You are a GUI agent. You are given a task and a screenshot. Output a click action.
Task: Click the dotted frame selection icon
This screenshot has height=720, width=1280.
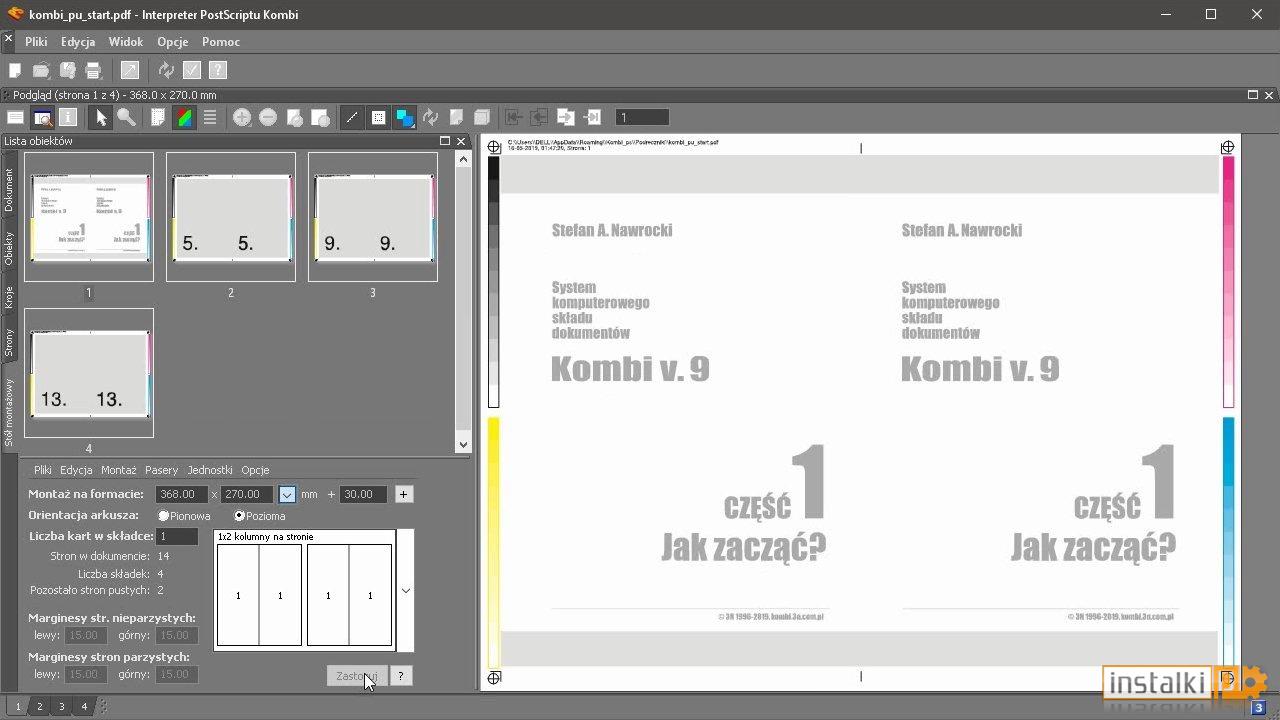tap(378, 117)
